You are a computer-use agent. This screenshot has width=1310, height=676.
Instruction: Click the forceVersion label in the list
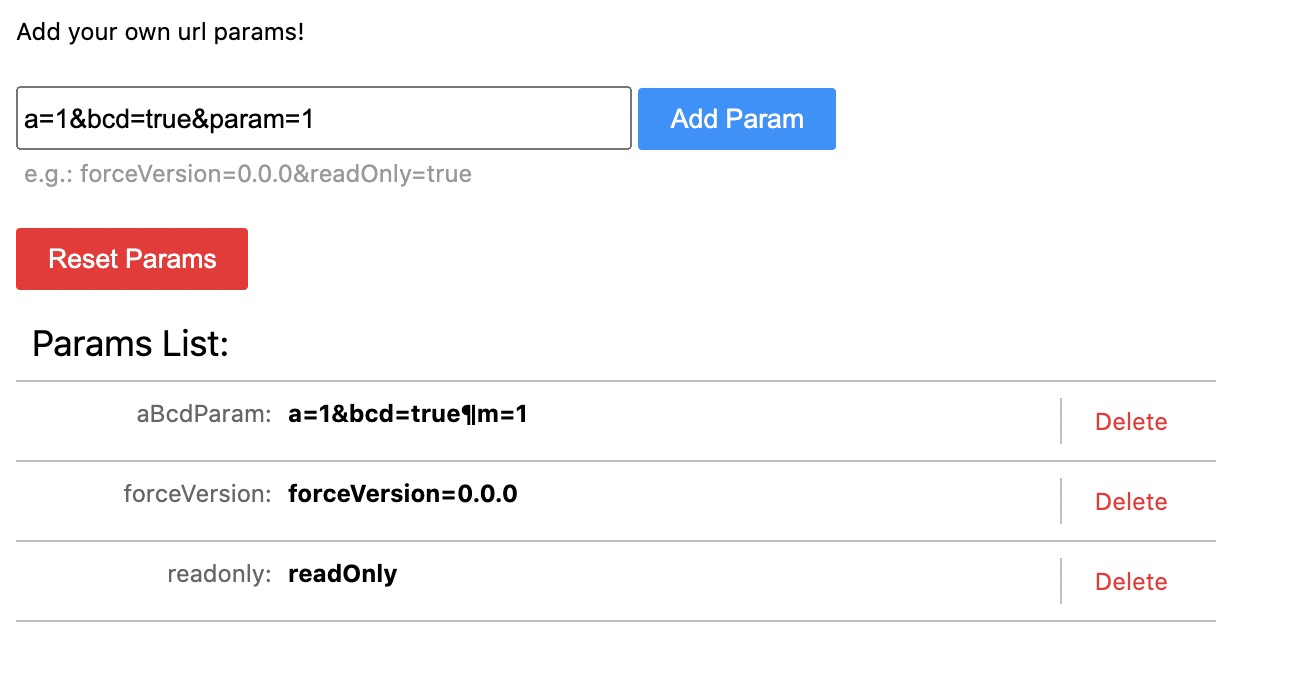[197, 494]
